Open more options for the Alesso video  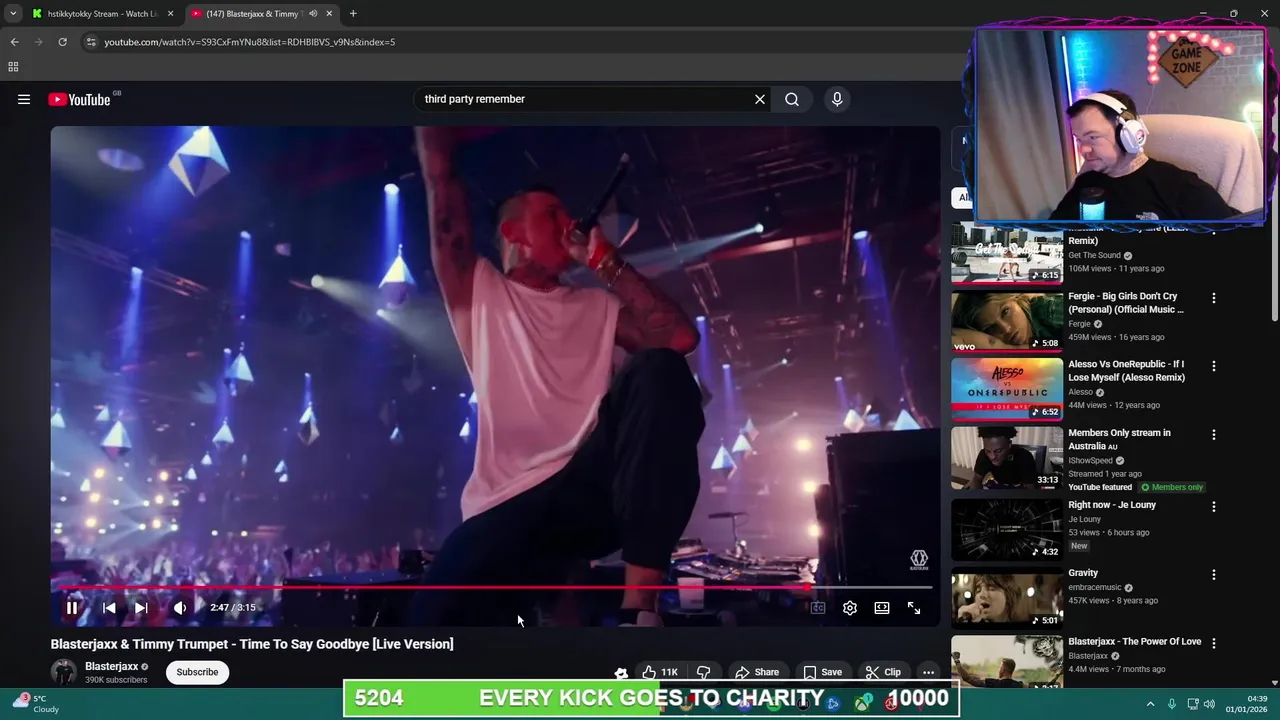pos(1214,366)
